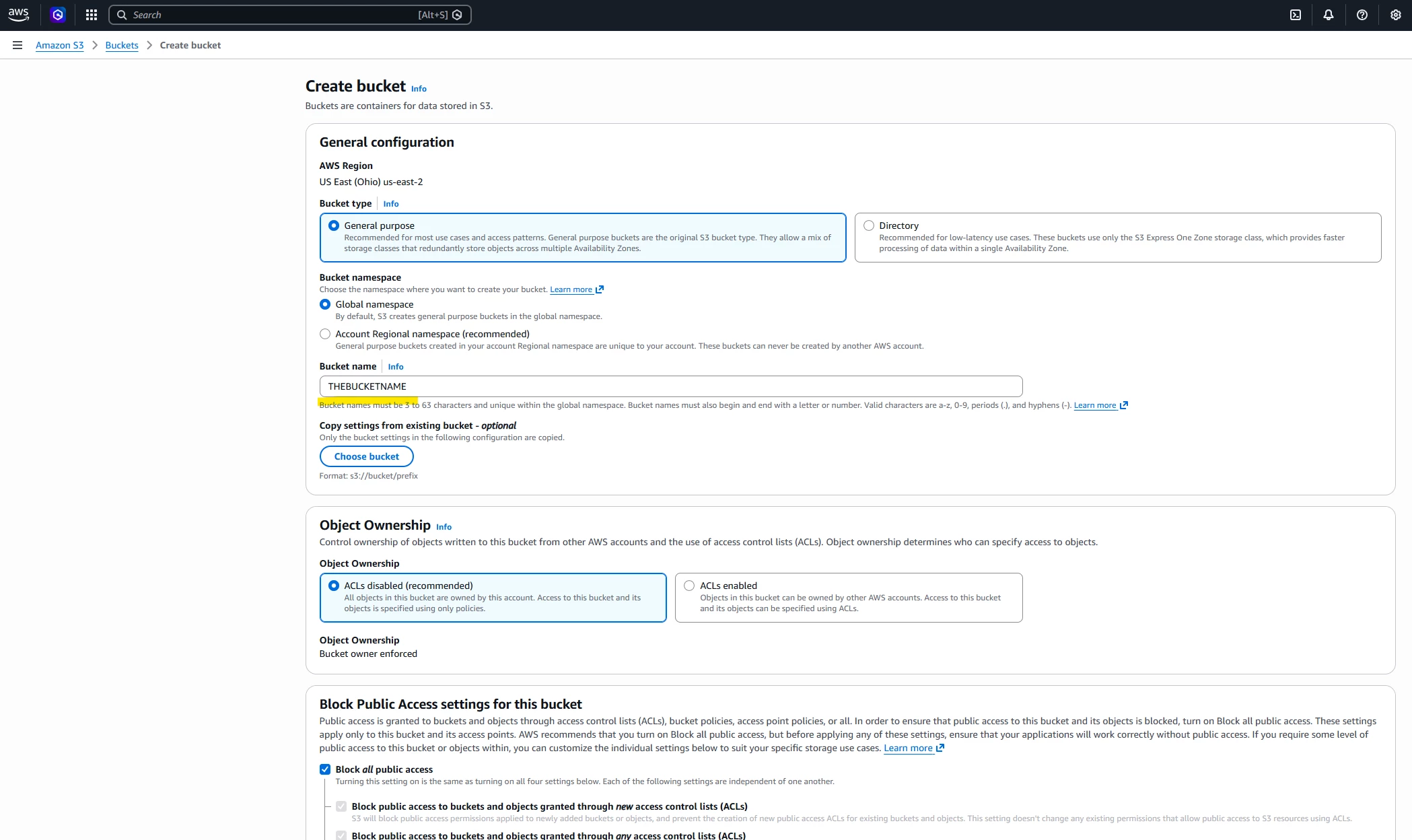Image resolution: width=1412 pixels, height=840 pixels.
Task: Click the search magnifier icon
Action: pyautogui.click(x=122, y=15)
